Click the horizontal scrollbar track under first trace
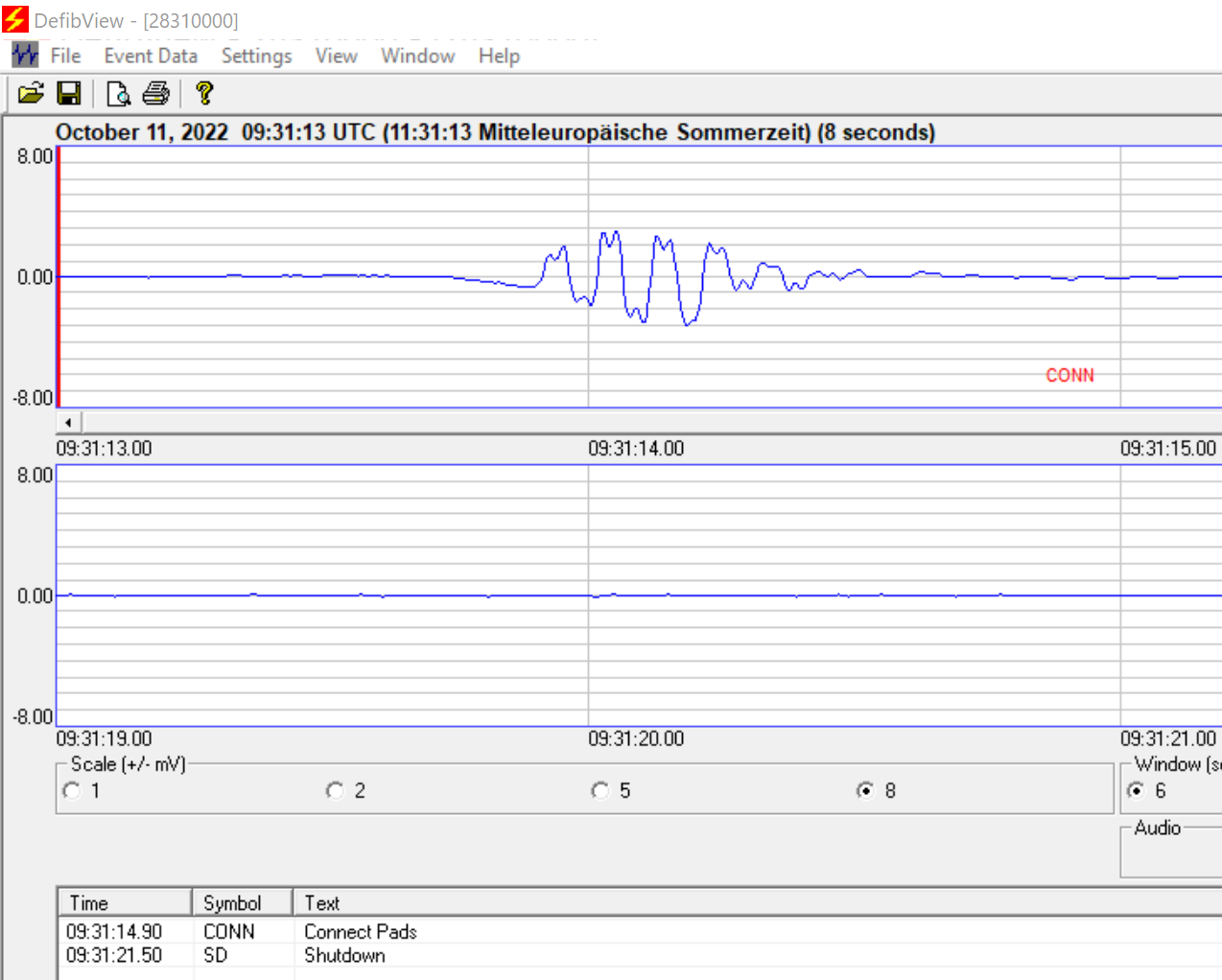 [651, 422]
